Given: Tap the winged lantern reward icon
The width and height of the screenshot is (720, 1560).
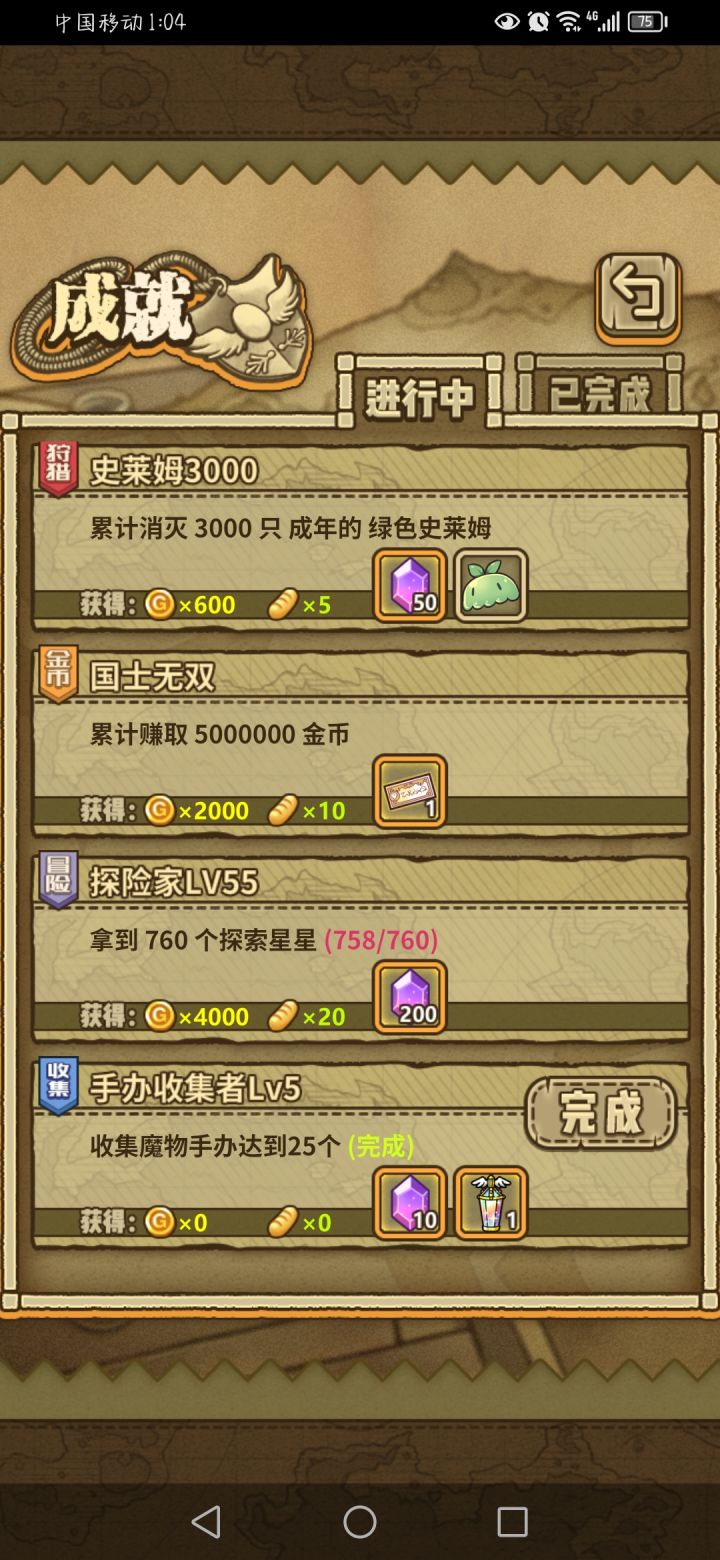Looking at the screenshot, I should 490,1204.
